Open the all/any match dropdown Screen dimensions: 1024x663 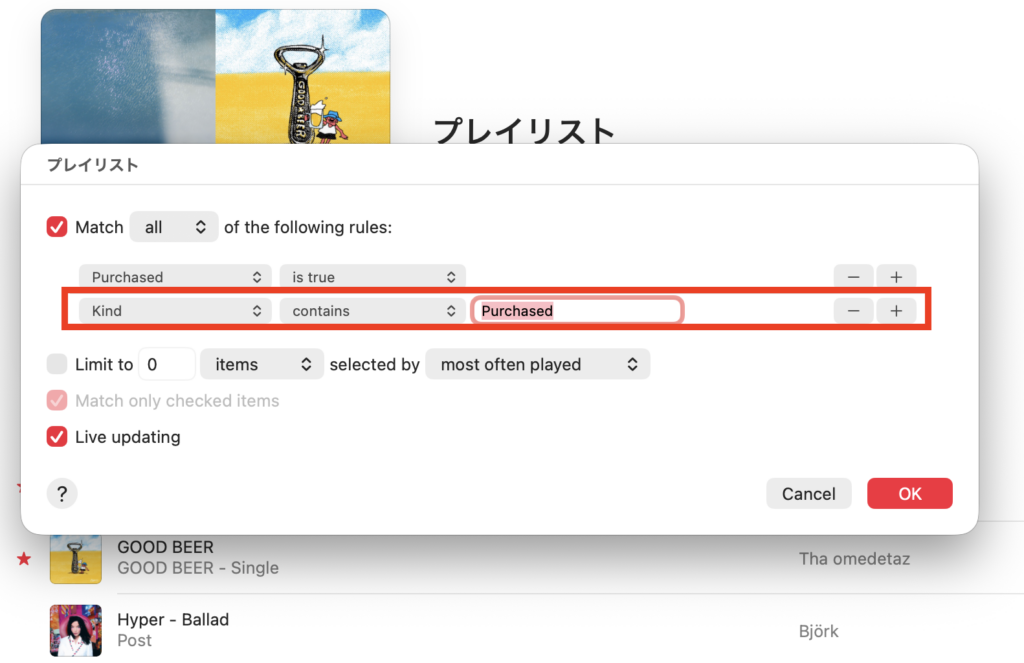174,227
